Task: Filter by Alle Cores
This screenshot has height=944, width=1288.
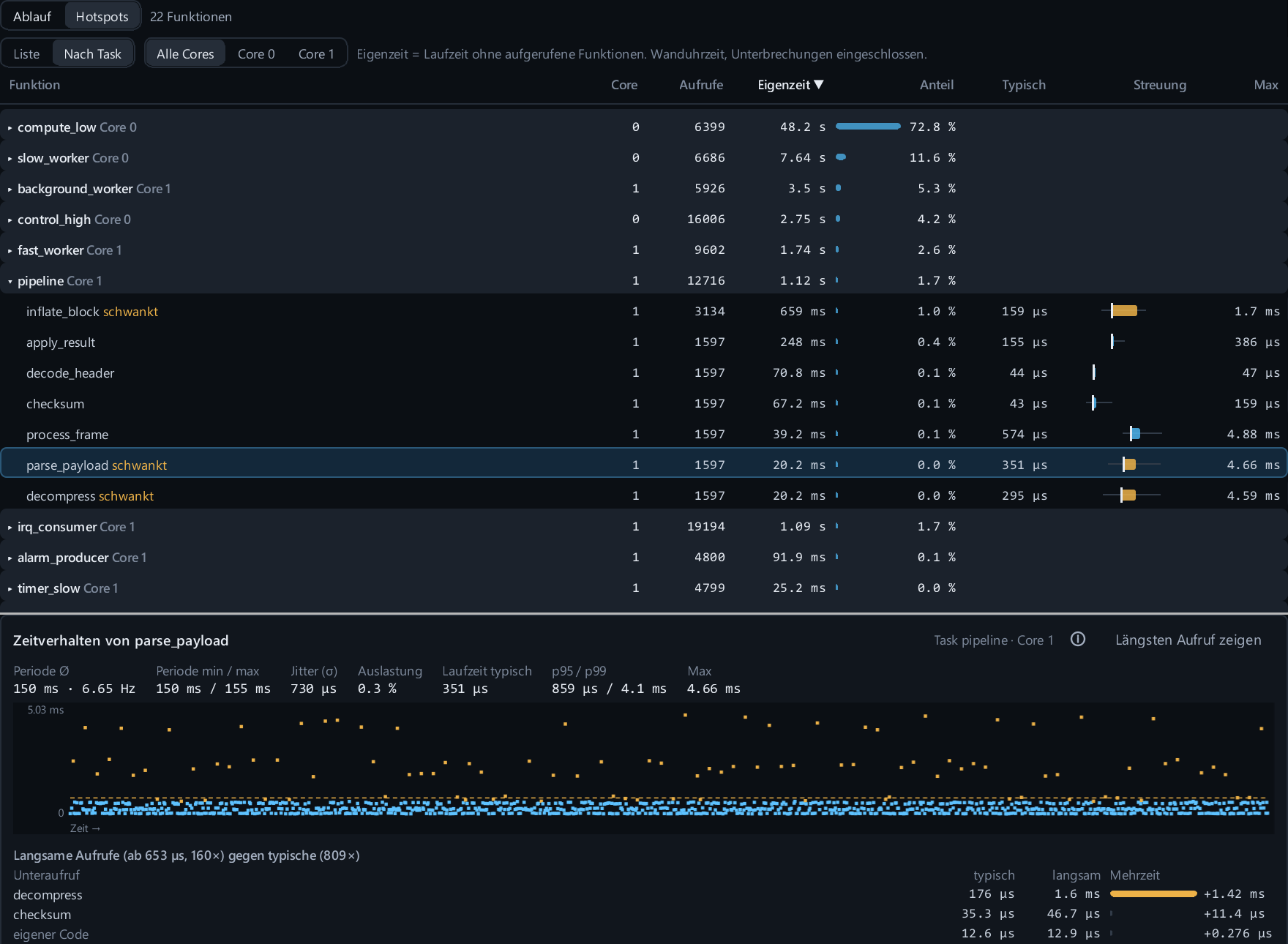Action: (x=185, y=54)
